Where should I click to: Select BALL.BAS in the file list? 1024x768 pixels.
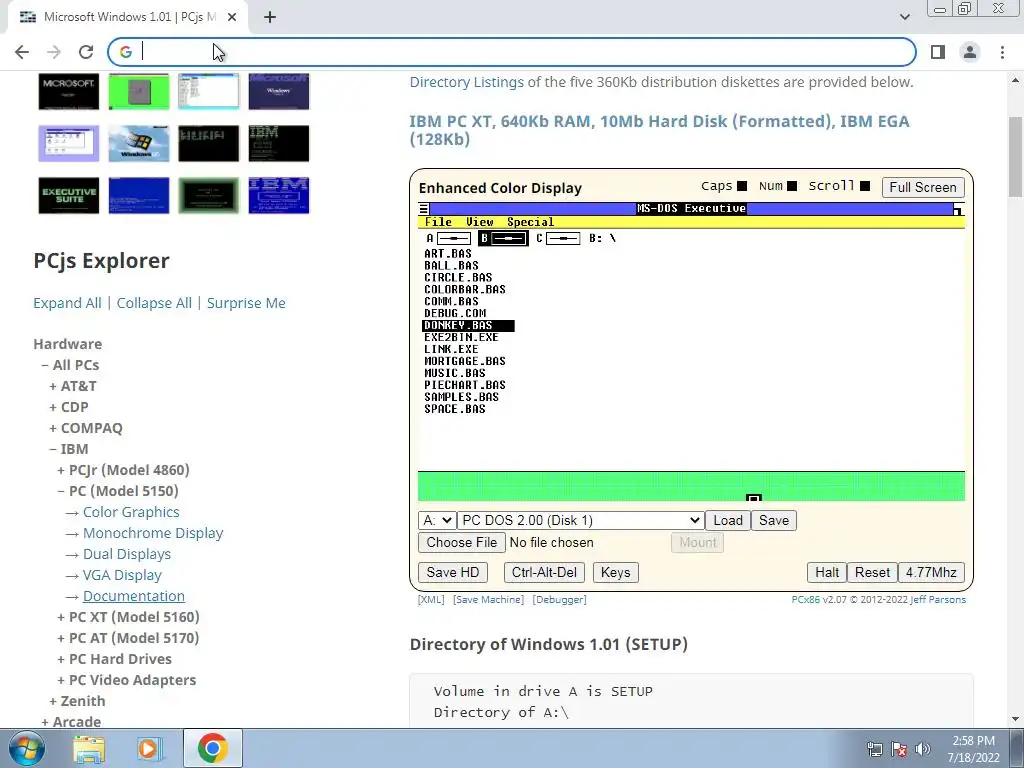(x=451, y=266)
